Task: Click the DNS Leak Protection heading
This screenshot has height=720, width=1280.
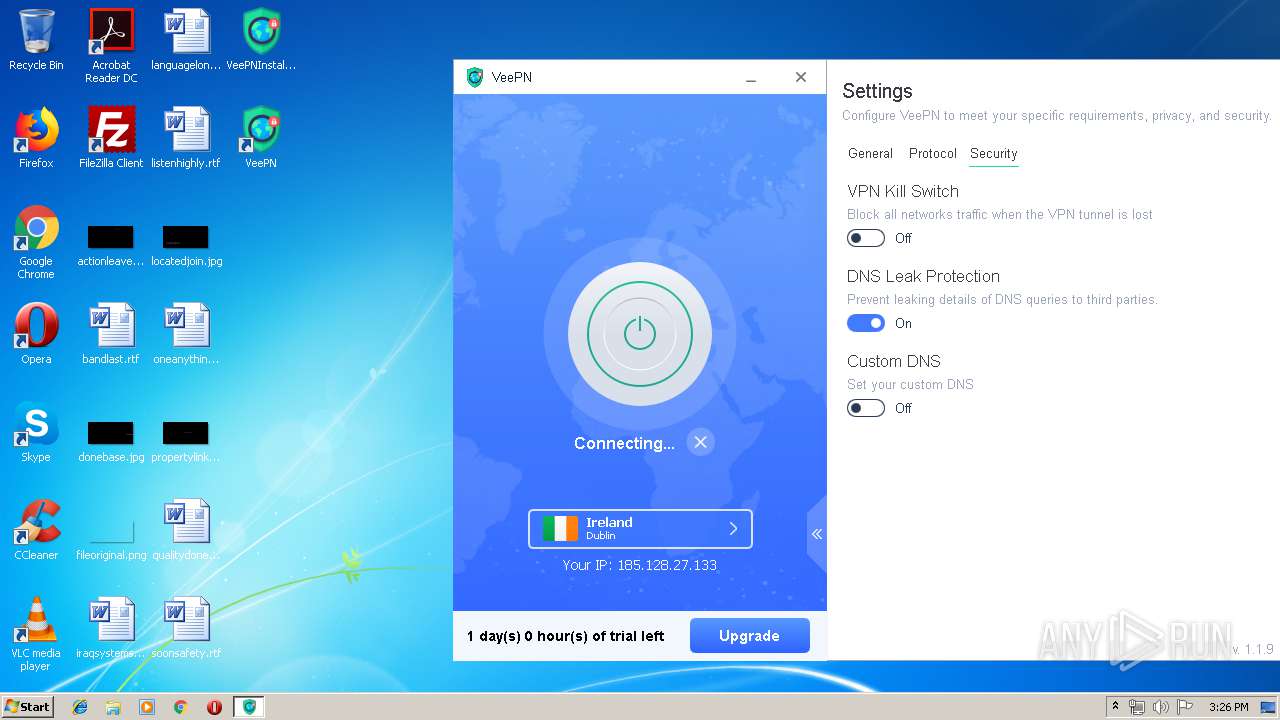Action: (923, 276)
